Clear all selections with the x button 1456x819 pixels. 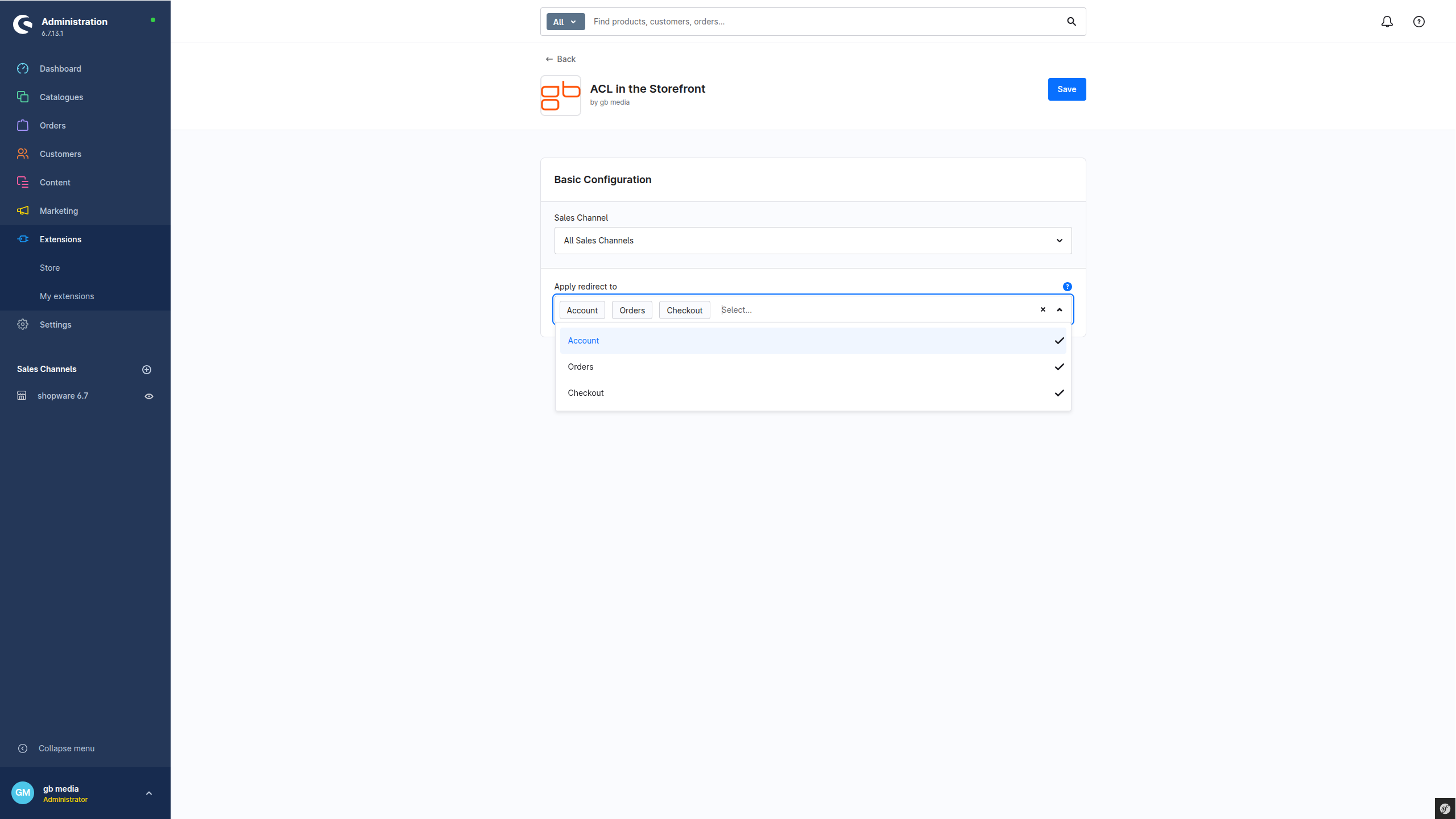1043,310
